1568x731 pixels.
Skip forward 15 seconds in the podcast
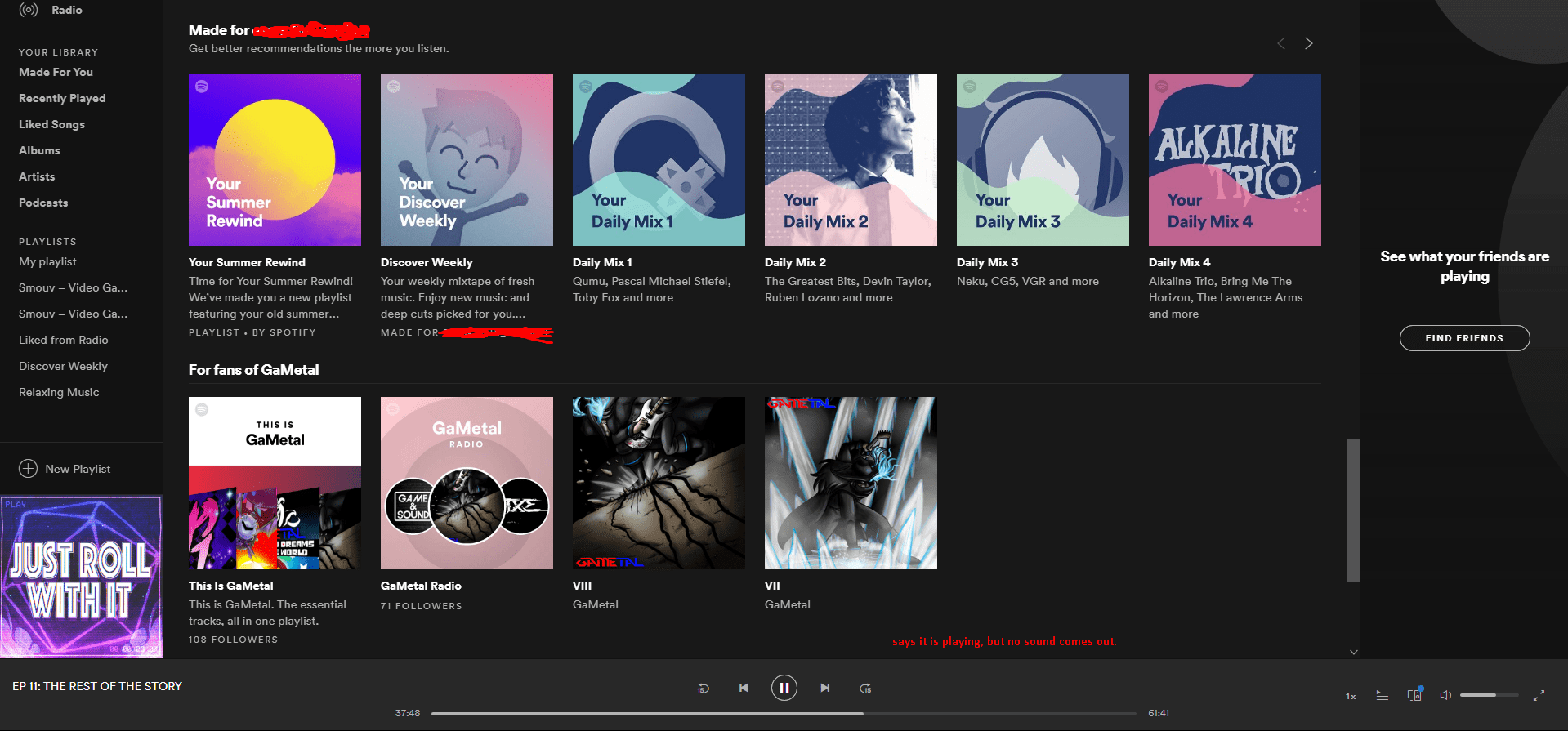point(865,689)
